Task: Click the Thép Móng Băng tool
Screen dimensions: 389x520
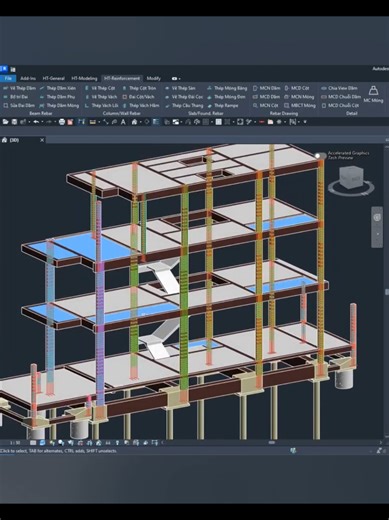Action: click(x=227, y=88)
